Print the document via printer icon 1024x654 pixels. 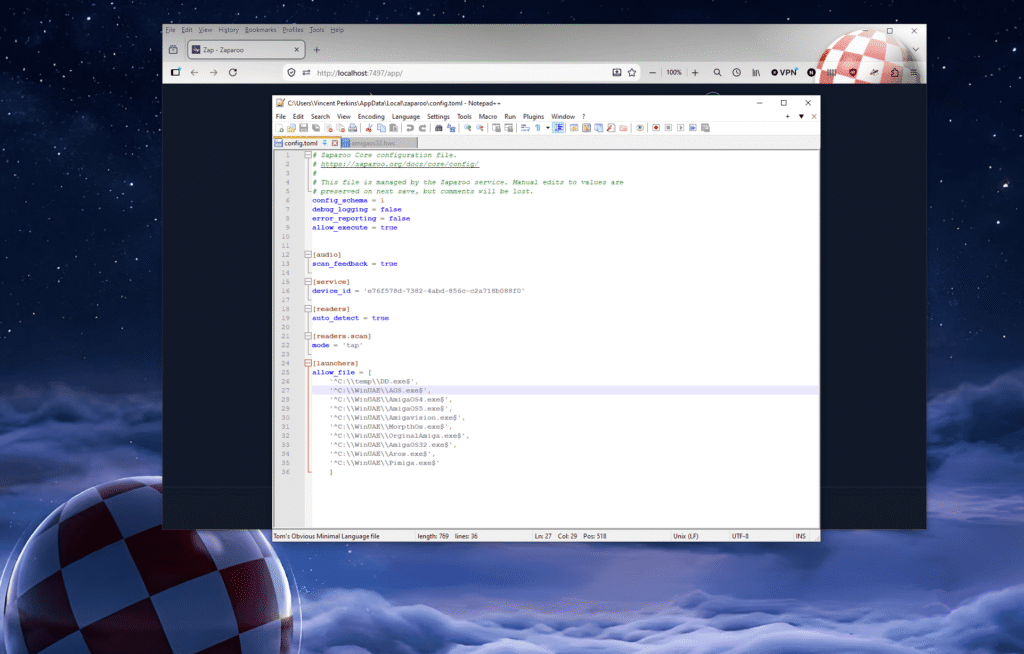[x=353, y=128]
